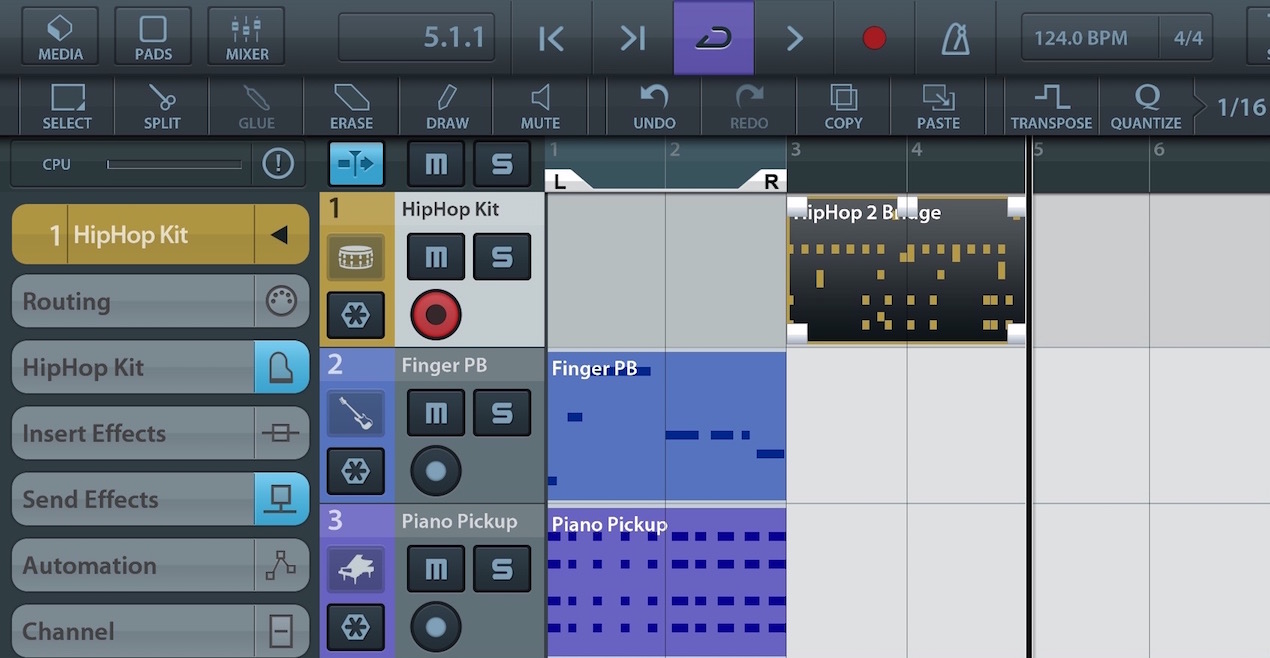Paste the copied event
1270x658 pixels.
click(938, 106)
